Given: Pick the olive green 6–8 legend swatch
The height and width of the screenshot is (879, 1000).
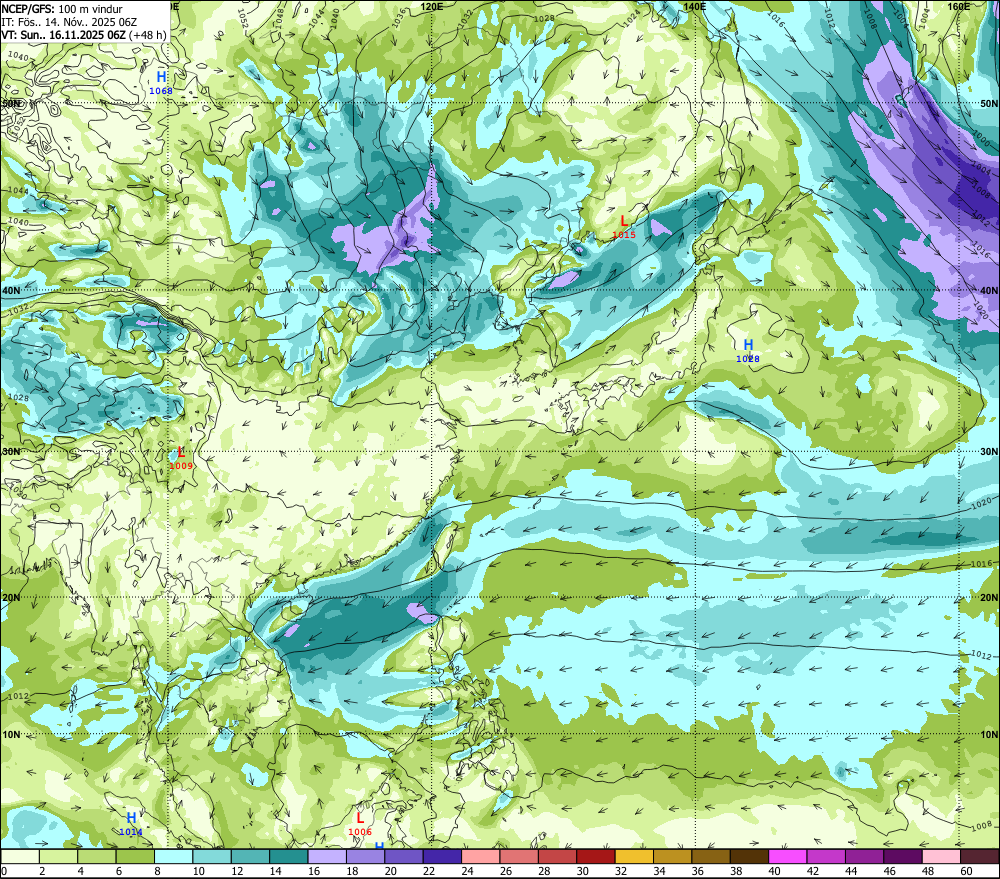Looking at the screenshot, I should point(135,856).
